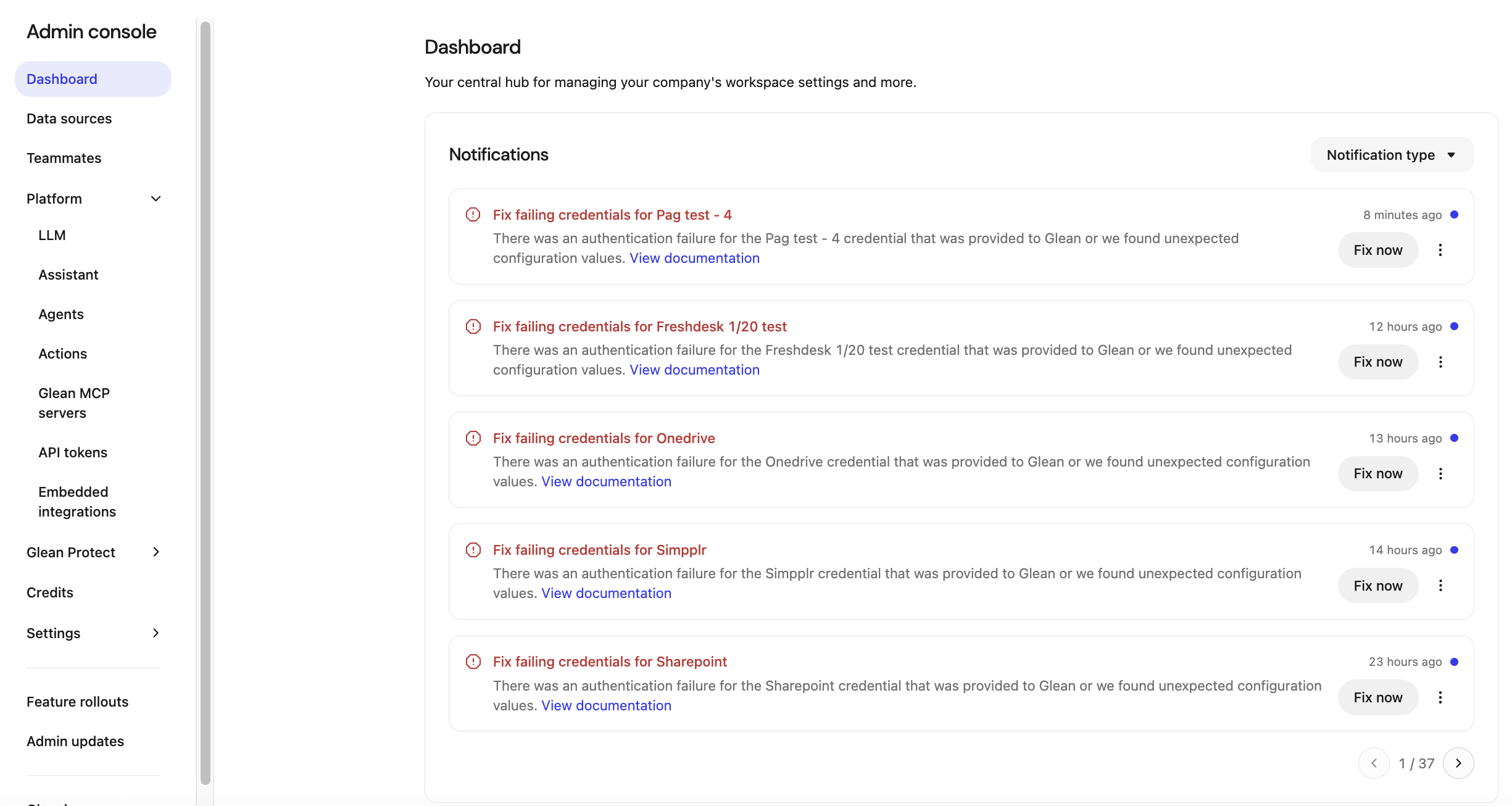Go to next notifications page
Screen dimensions: 1512x806
tap(1459, 763)
